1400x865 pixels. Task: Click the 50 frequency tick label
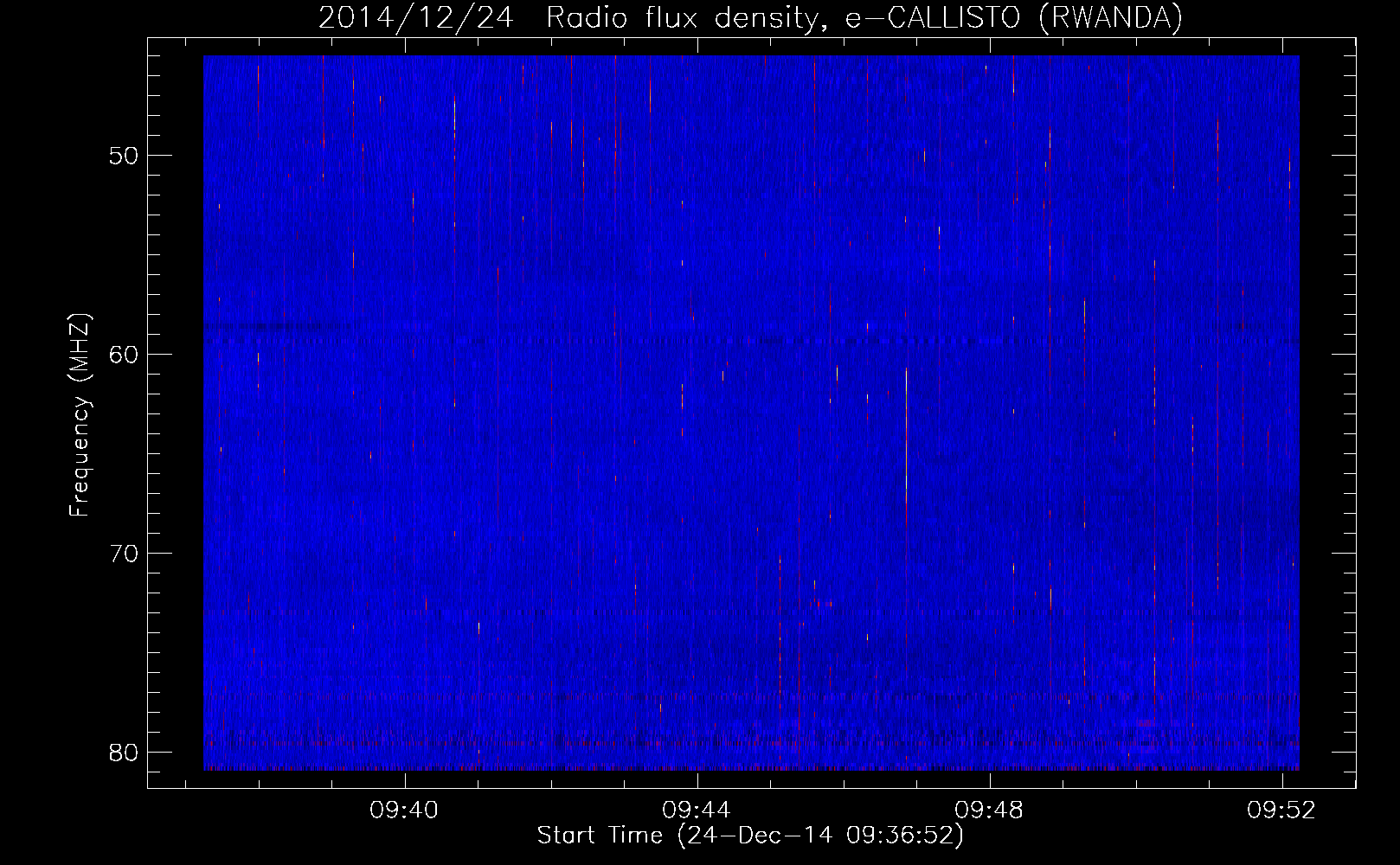(x=124, y=156)
